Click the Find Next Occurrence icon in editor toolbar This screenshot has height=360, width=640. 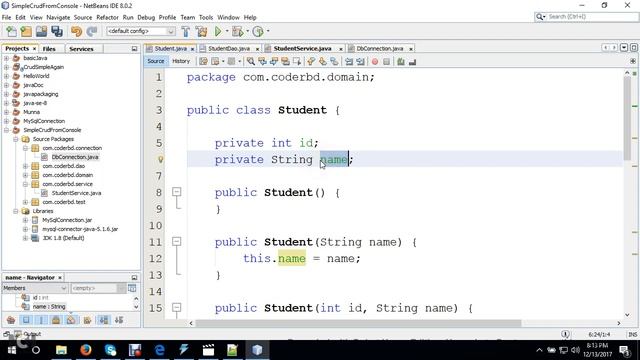(274, 62)
